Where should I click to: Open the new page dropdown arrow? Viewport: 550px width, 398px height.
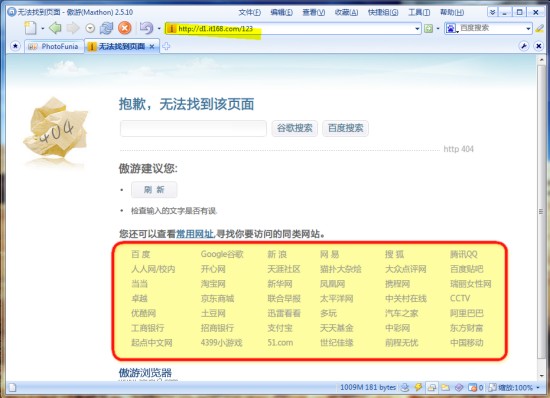coord(42,28)
